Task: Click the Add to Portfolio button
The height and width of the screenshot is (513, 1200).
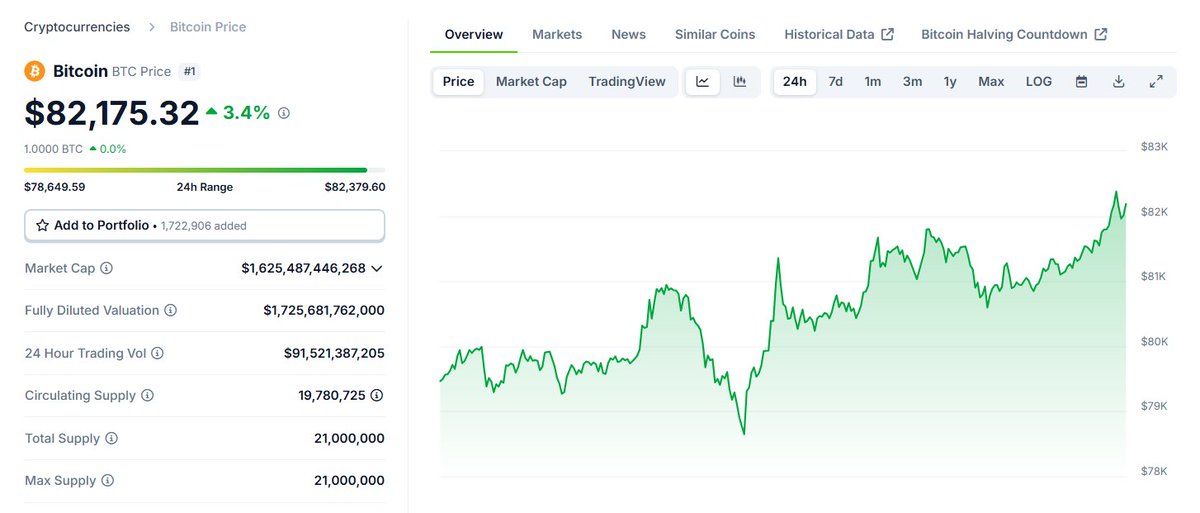Action: [x=205, y=226]
